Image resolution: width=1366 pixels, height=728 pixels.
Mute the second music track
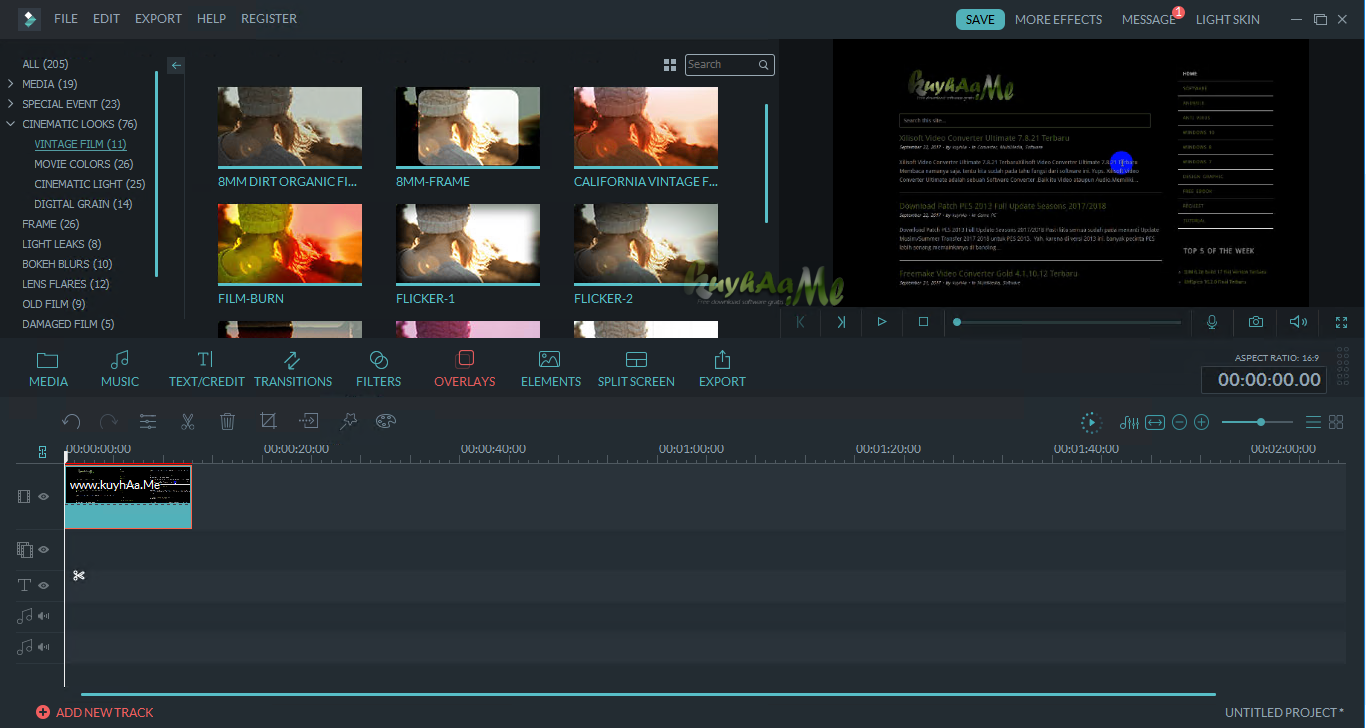point(44,647)
